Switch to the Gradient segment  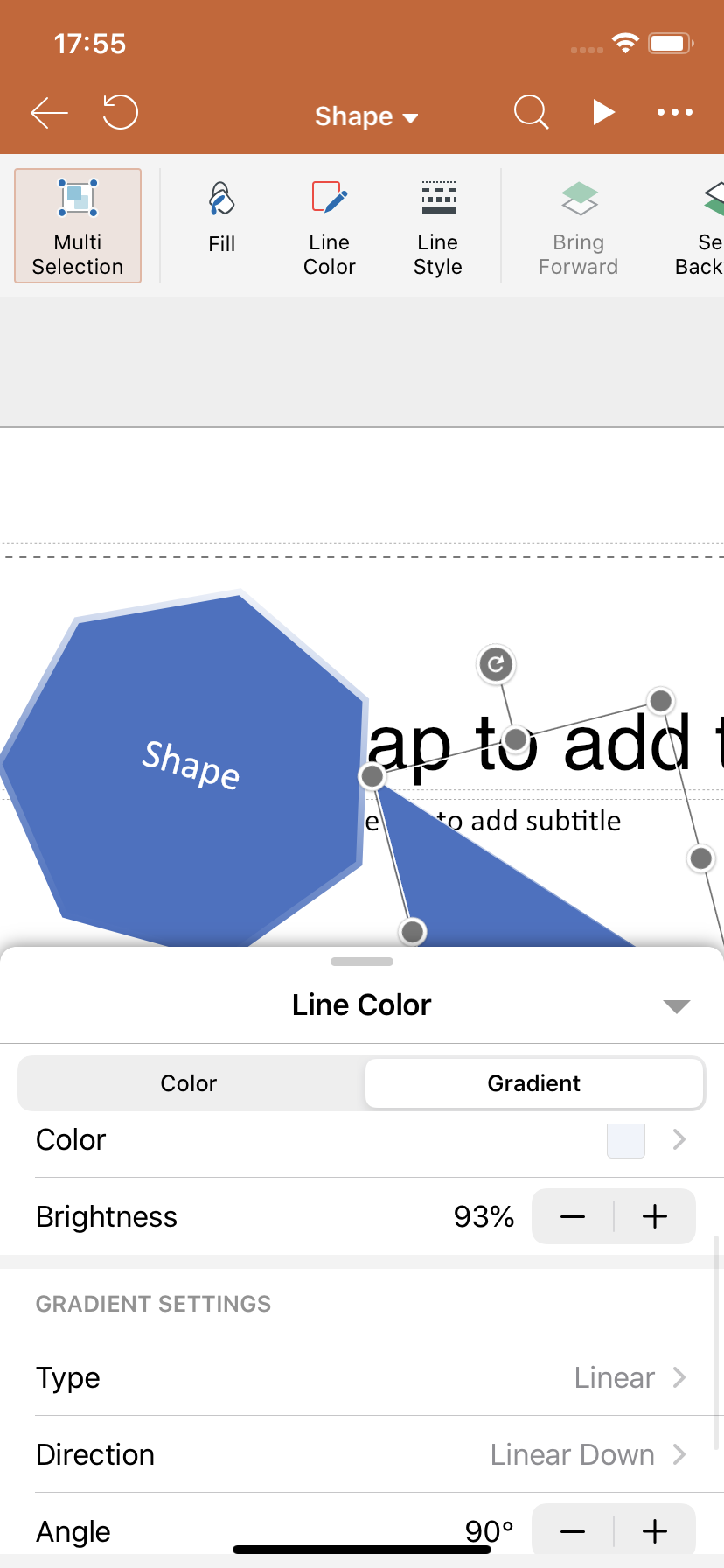coord(534,1083)
